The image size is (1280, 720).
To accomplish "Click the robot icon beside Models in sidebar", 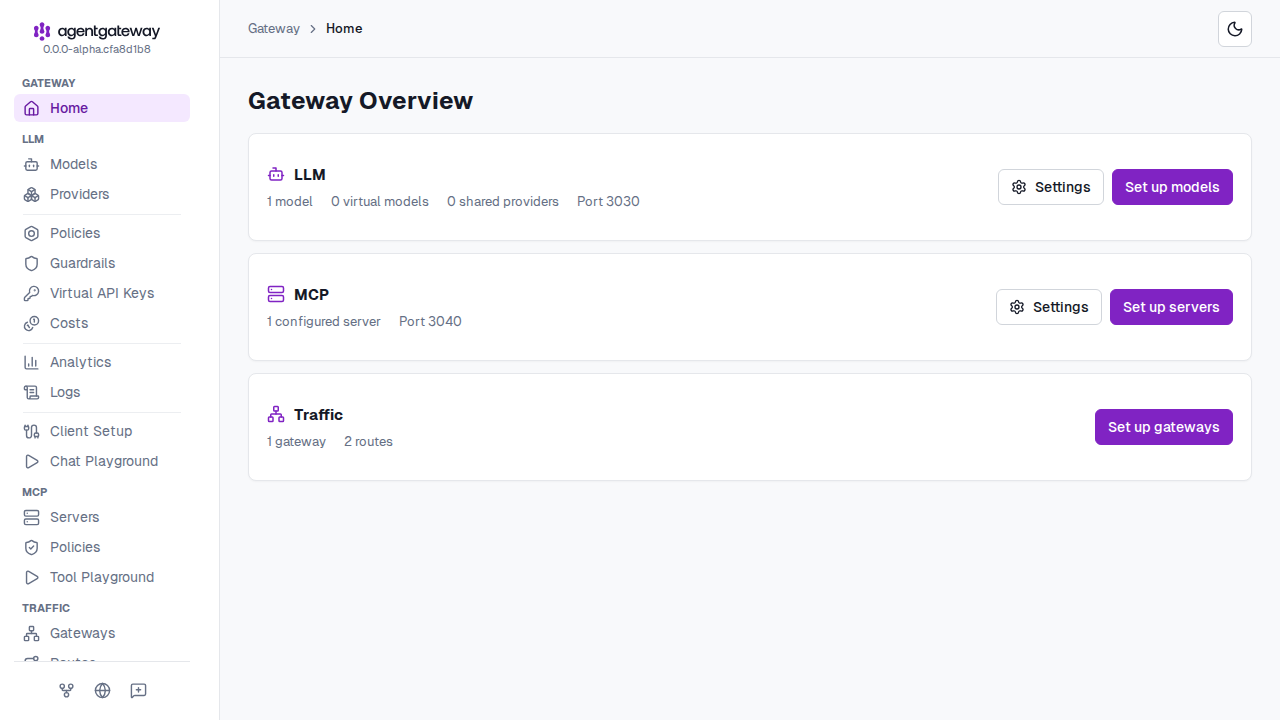I will [32, 164].
